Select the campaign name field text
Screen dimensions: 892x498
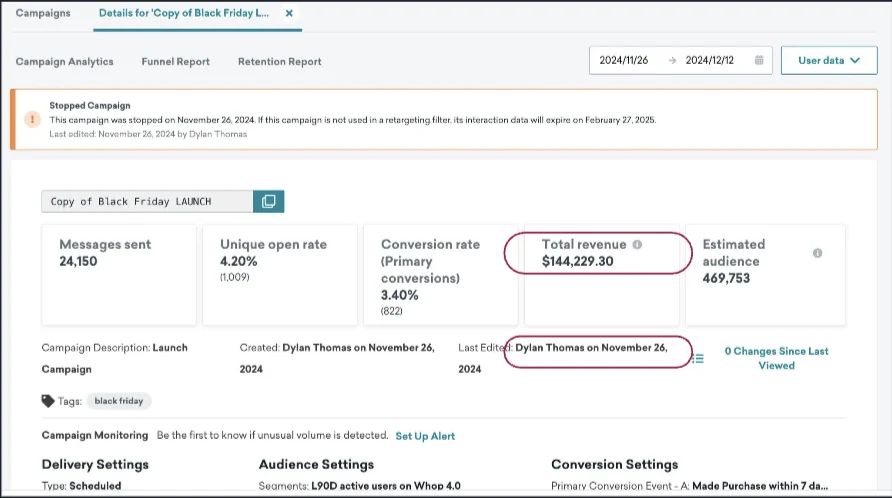pyautogui.click(x=147, y=201)
